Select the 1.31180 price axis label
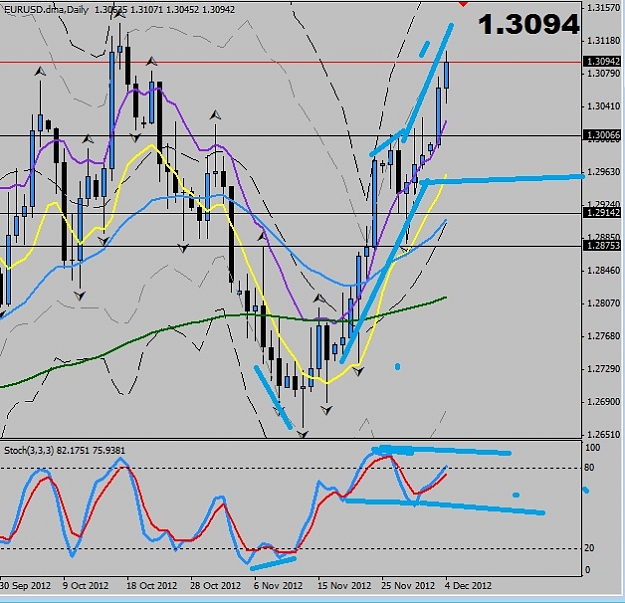 pyautogui.click(x=604, y=41)
